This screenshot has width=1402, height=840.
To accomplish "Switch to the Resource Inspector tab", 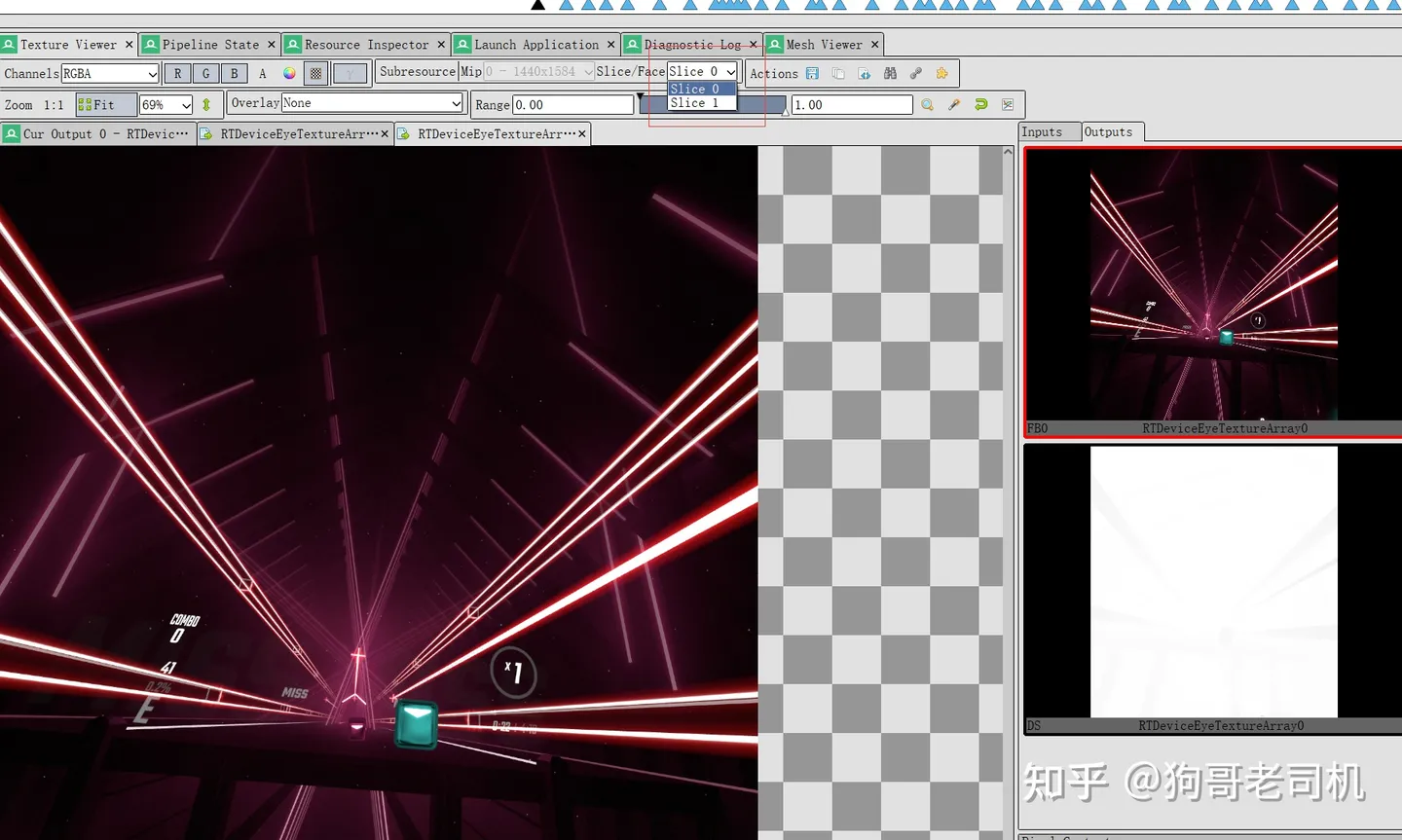I will click(366, 45).
